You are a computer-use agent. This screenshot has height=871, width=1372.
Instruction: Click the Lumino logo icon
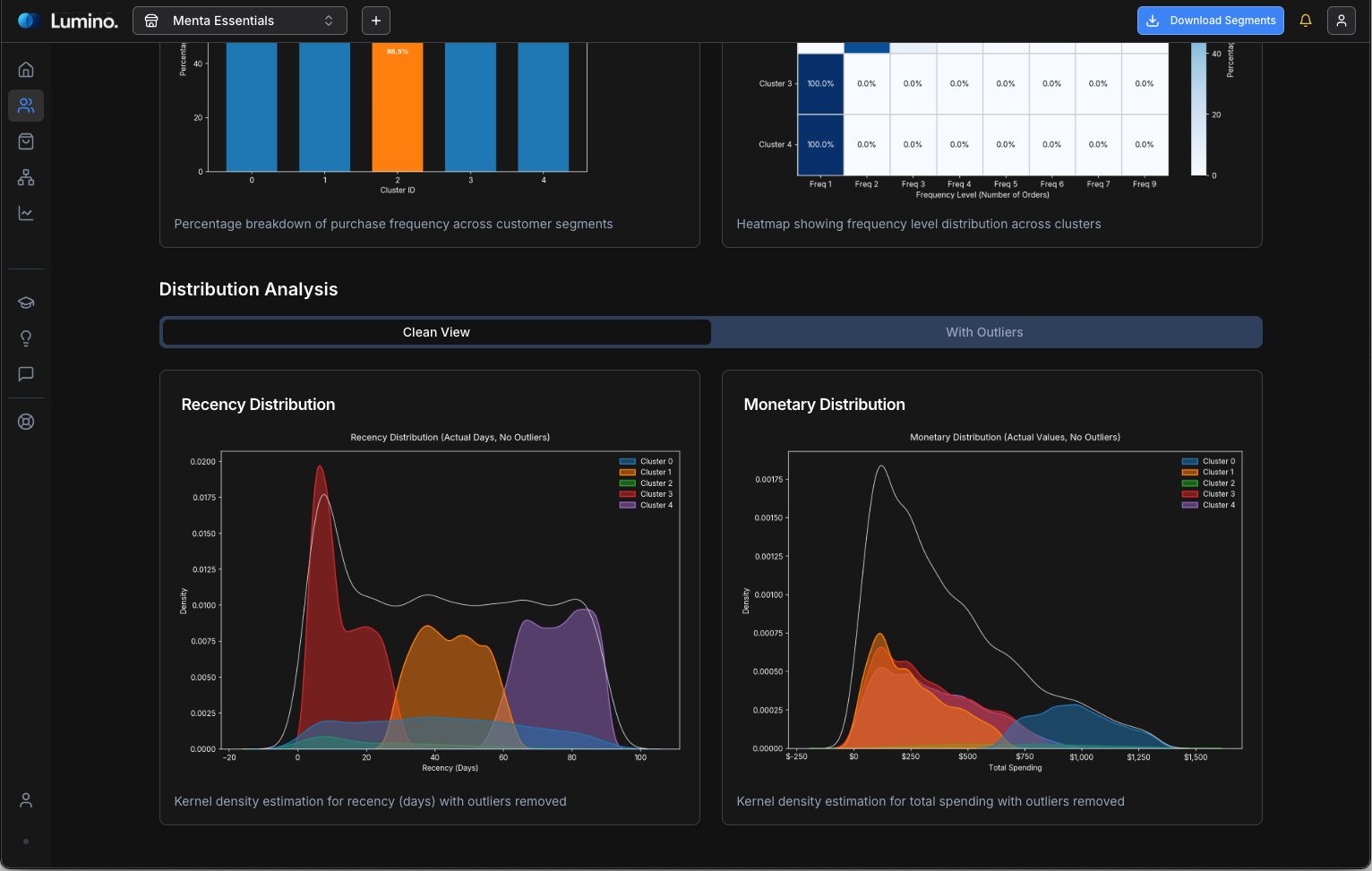point(29,21)
